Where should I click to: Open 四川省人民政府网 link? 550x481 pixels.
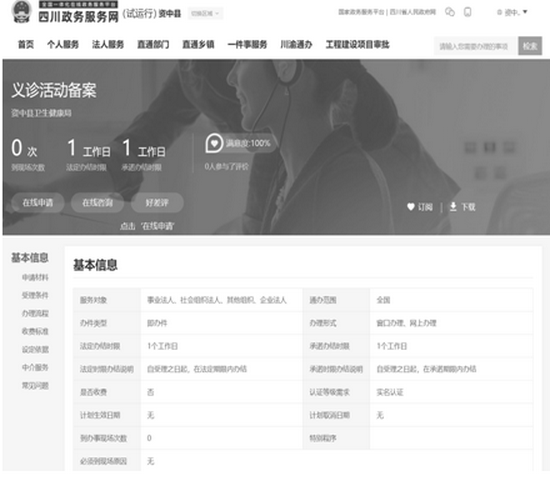tap(412, 12)
